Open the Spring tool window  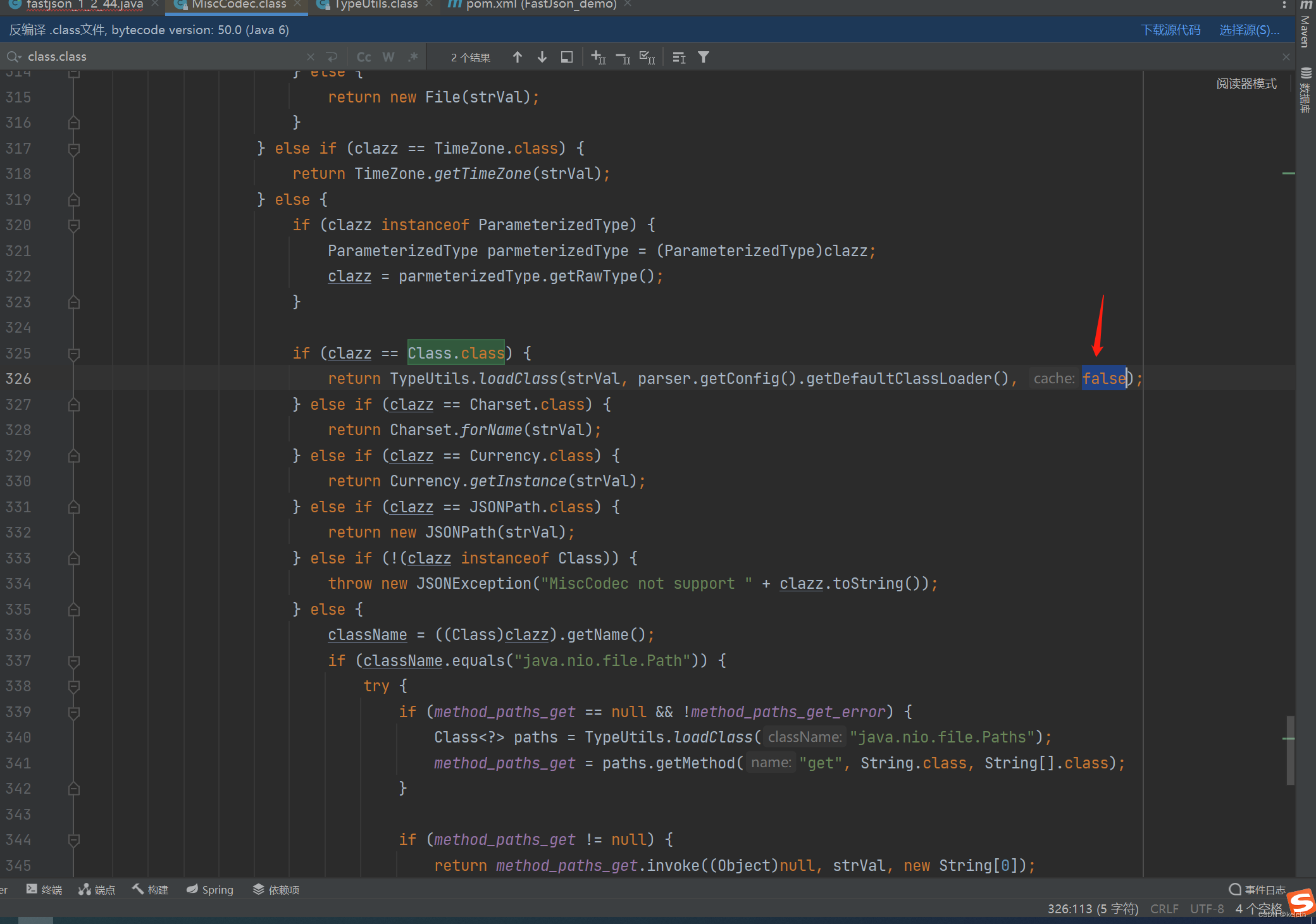click(x=210, y=890)
